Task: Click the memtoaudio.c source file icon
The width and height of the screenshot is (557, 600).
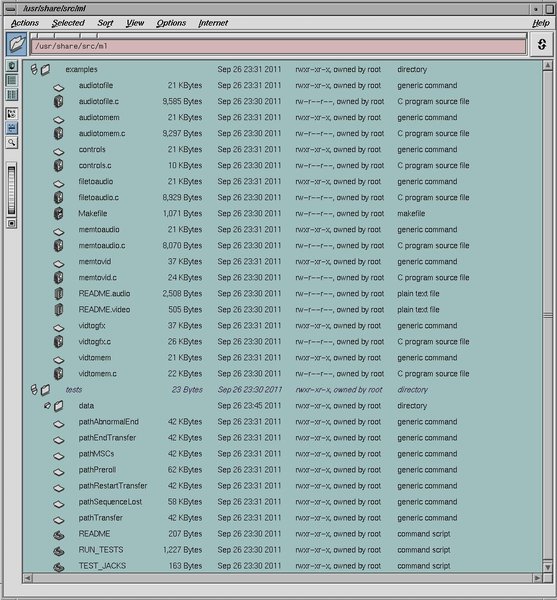Action: [59, 246]
